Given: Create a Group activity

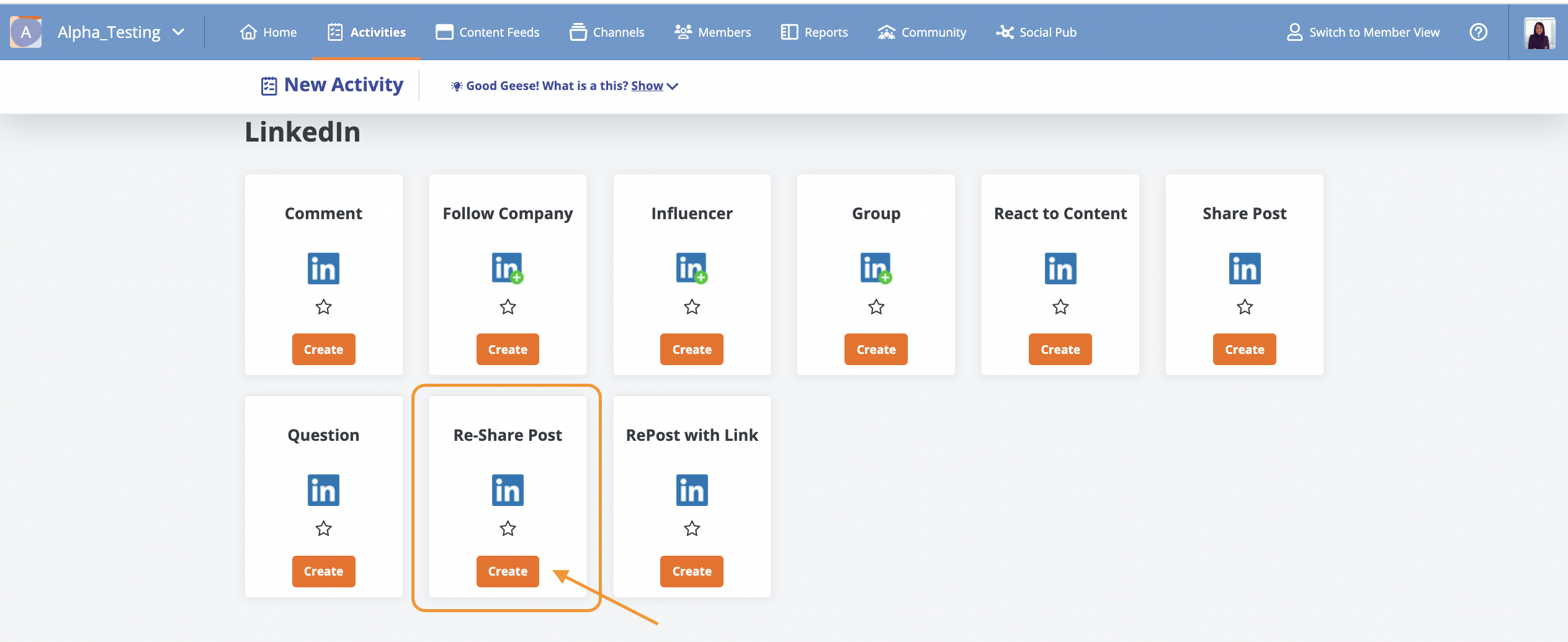Looking at the screenshot, I should coord(876,349).
